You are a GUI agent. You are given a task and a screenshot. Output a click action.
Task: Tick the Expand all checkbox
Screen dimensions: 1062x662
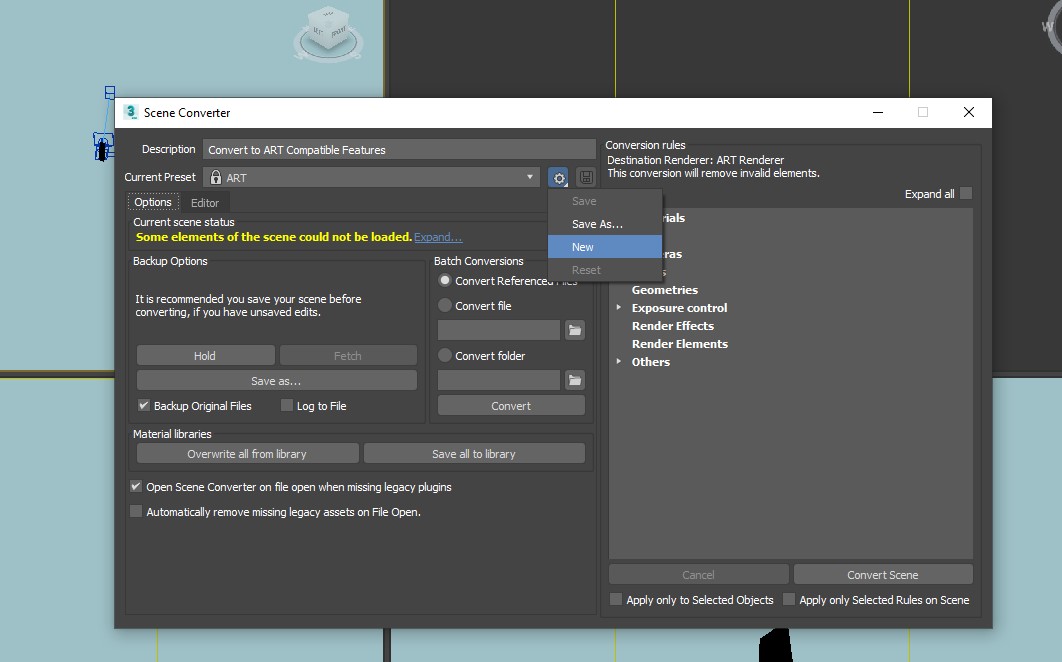click(966, 194)
